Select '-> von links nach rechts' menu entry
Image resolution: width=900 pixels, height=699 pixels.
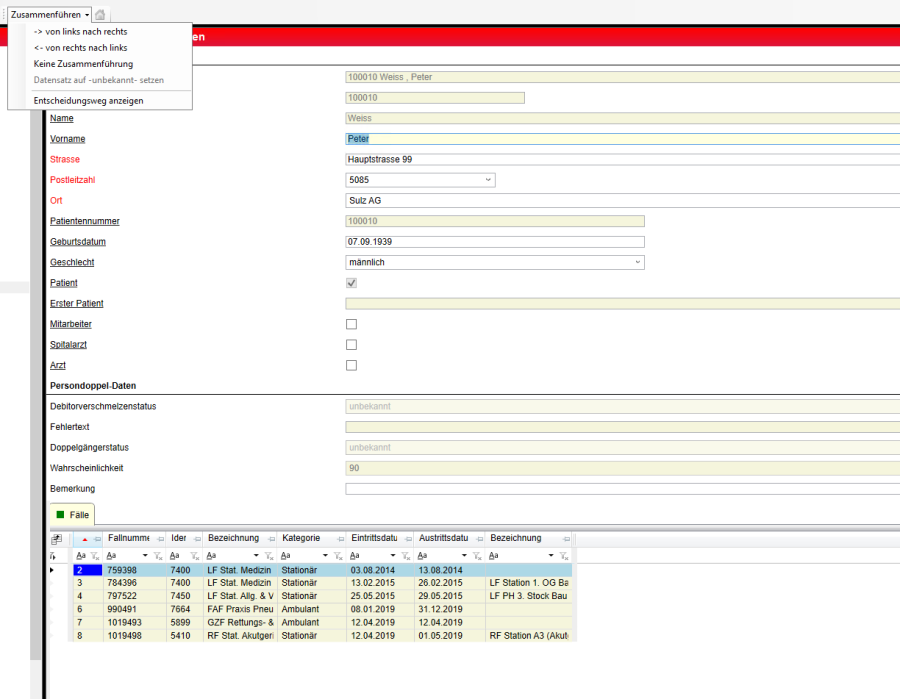pos(80,32)
